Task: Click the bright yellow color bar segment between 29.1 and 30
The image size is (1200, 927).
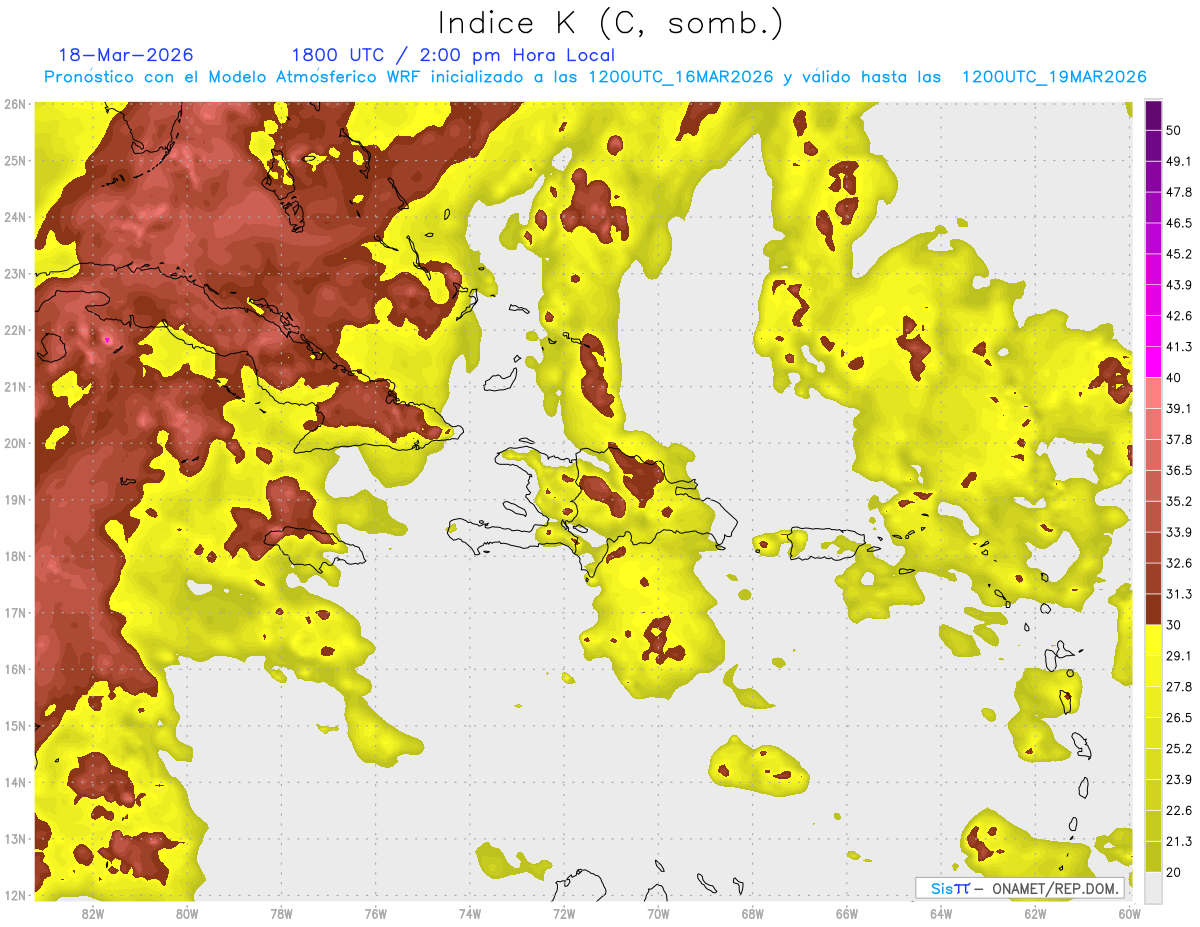Action: click(1153, 640)
